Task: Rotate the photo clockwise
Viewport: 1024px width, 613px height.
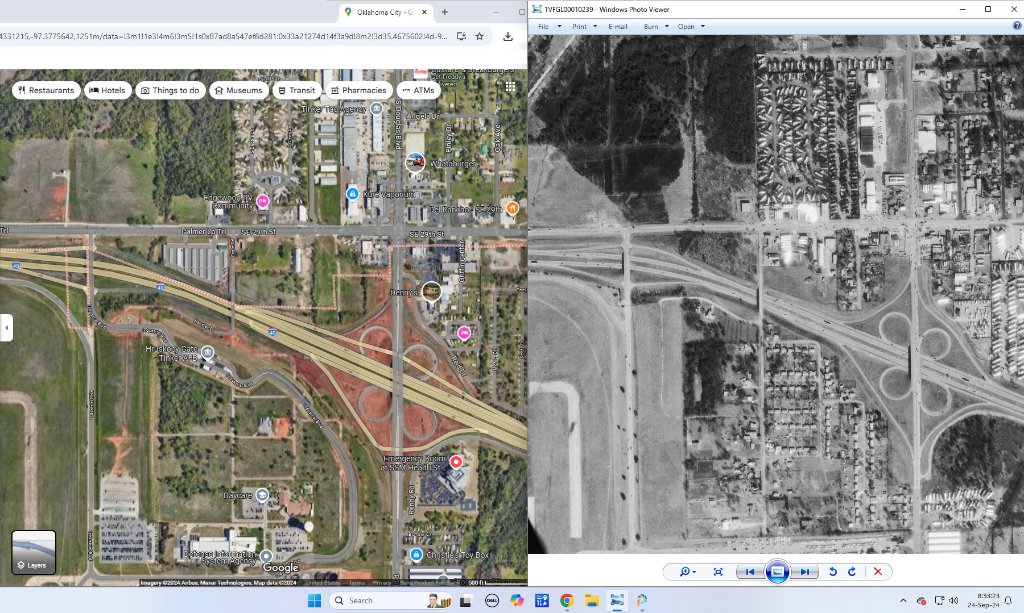Action: pyautogui.click(x=852, y=571)
